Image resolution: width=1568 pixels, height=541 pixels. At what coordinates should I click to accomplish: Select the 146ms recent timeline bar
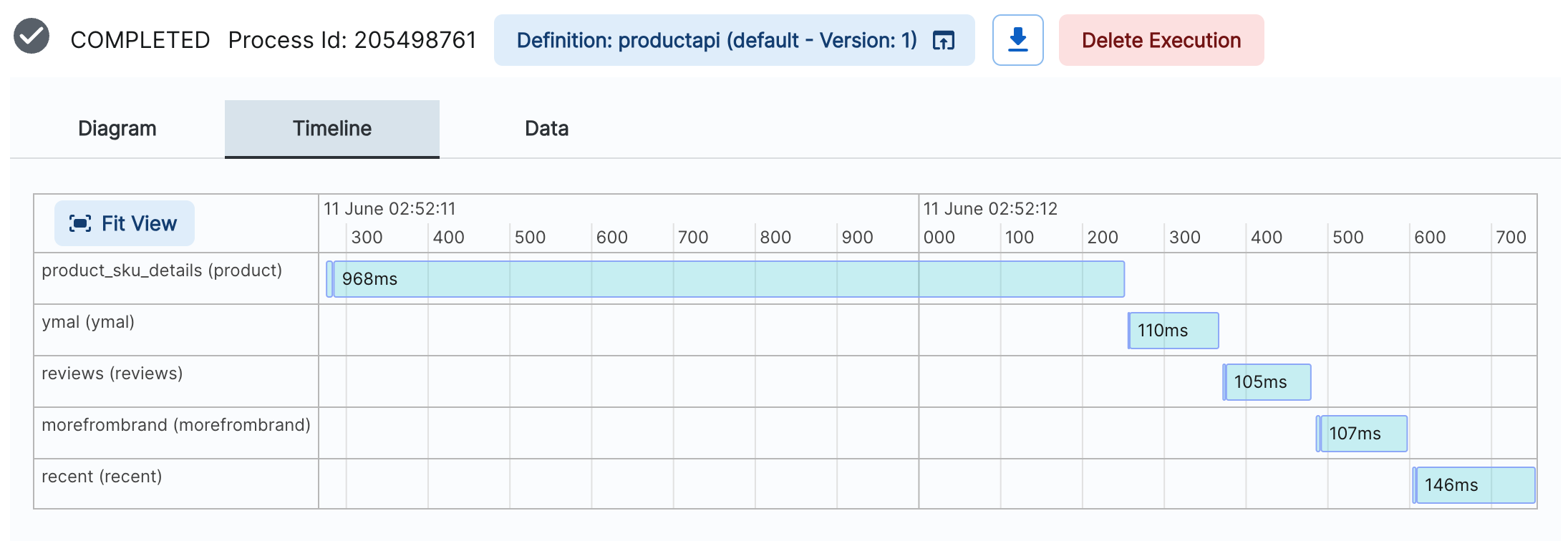tap(1473, 484)
